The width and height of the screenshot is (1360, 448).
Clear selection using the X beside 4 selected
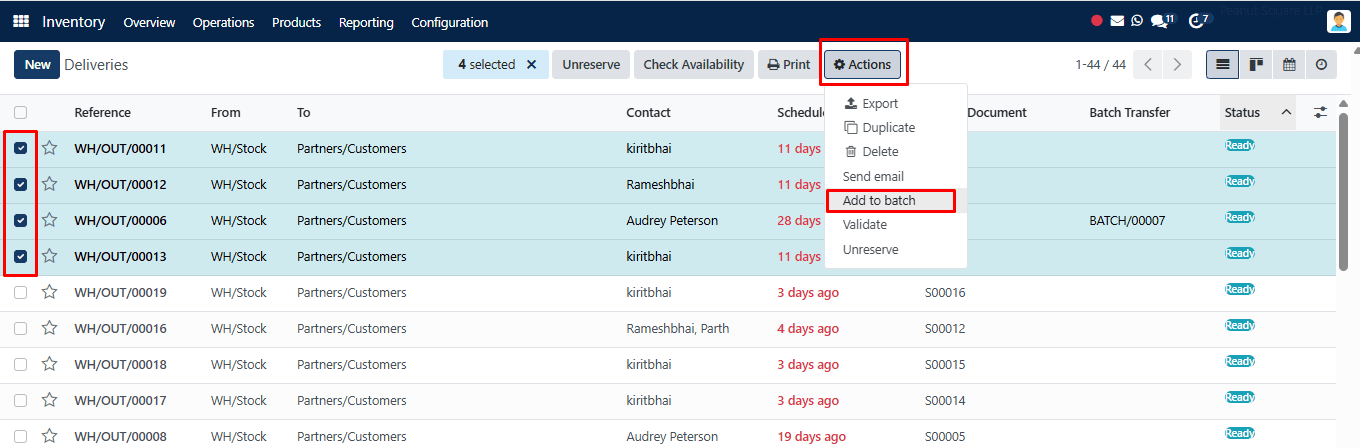531,65
